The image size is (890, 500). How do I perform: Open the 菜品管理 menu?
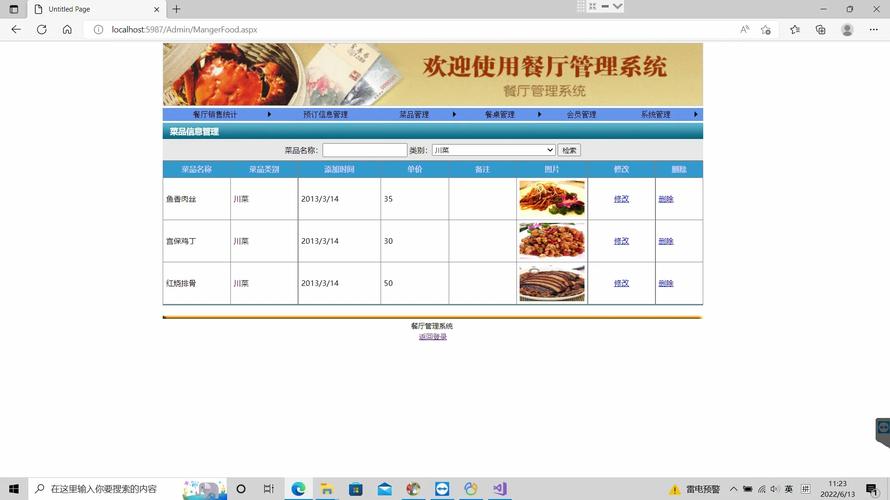tap(414, 114)
